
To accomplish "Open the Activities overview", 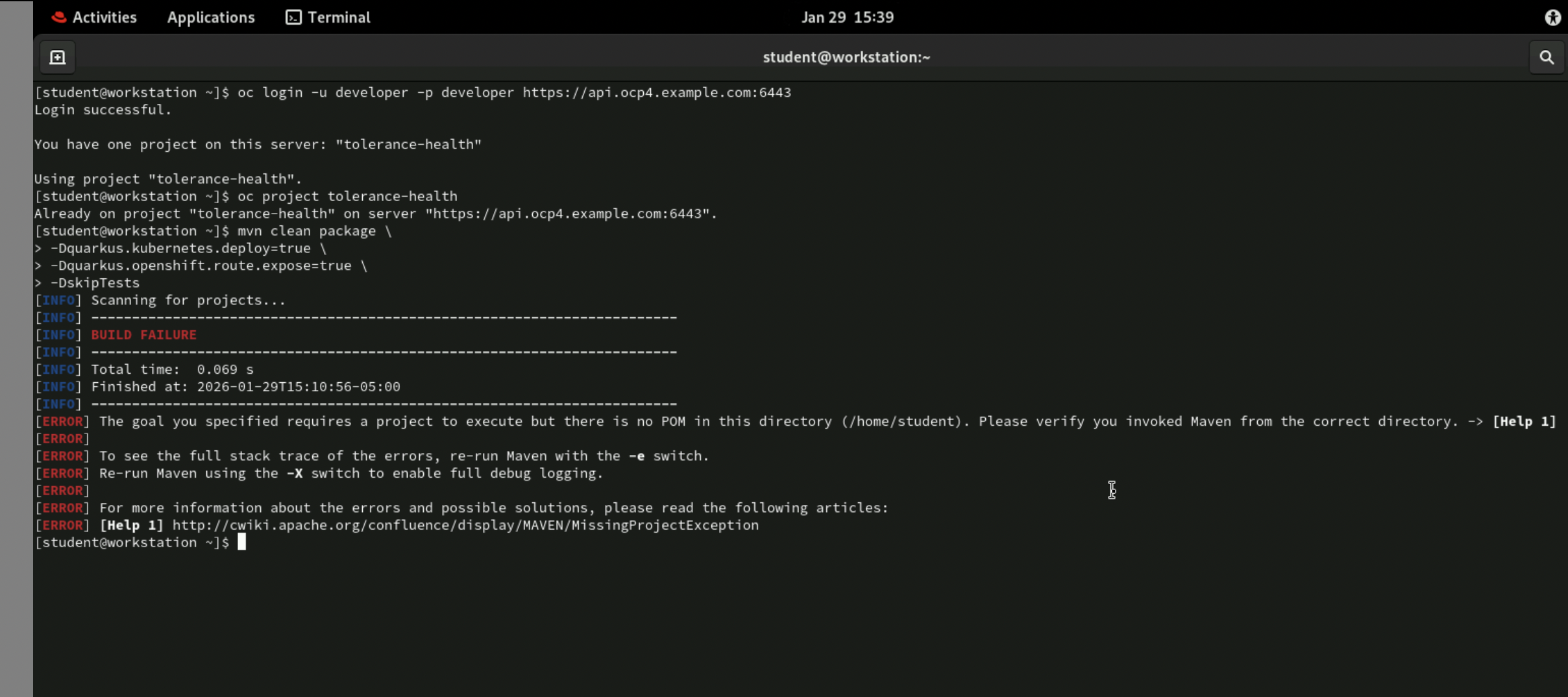I will (95, 18).
